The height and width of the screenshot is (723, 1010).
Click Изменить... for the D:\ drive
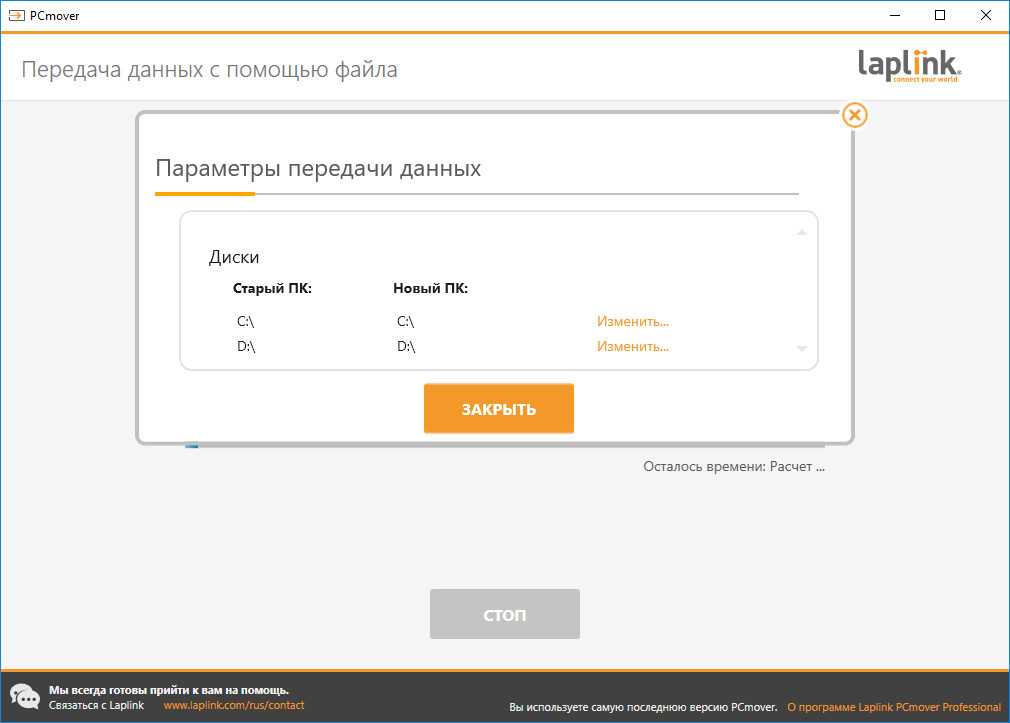click(632, 347)
